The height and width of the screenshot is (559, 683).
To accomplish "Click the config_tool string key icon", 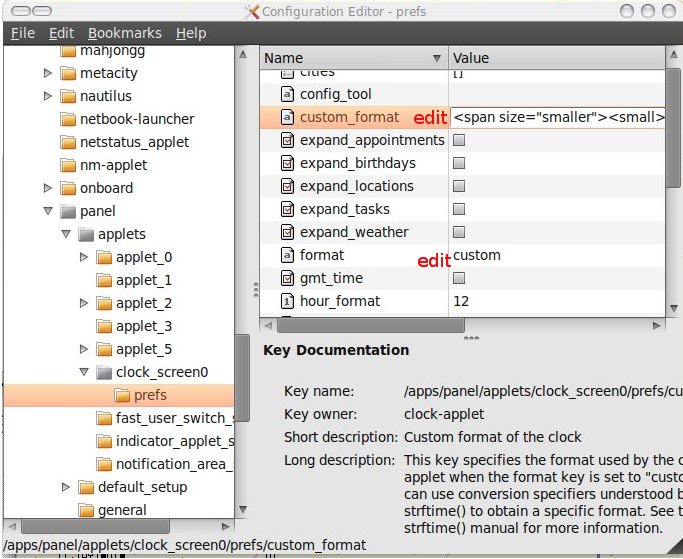I will [x=287, y=94].
